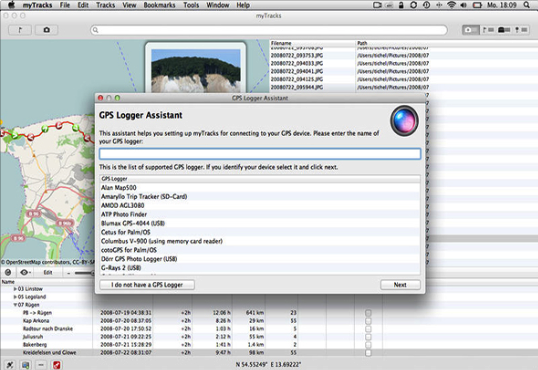Expand the 05 Legoland folder
538x370 pixels.
pos(15,297)
